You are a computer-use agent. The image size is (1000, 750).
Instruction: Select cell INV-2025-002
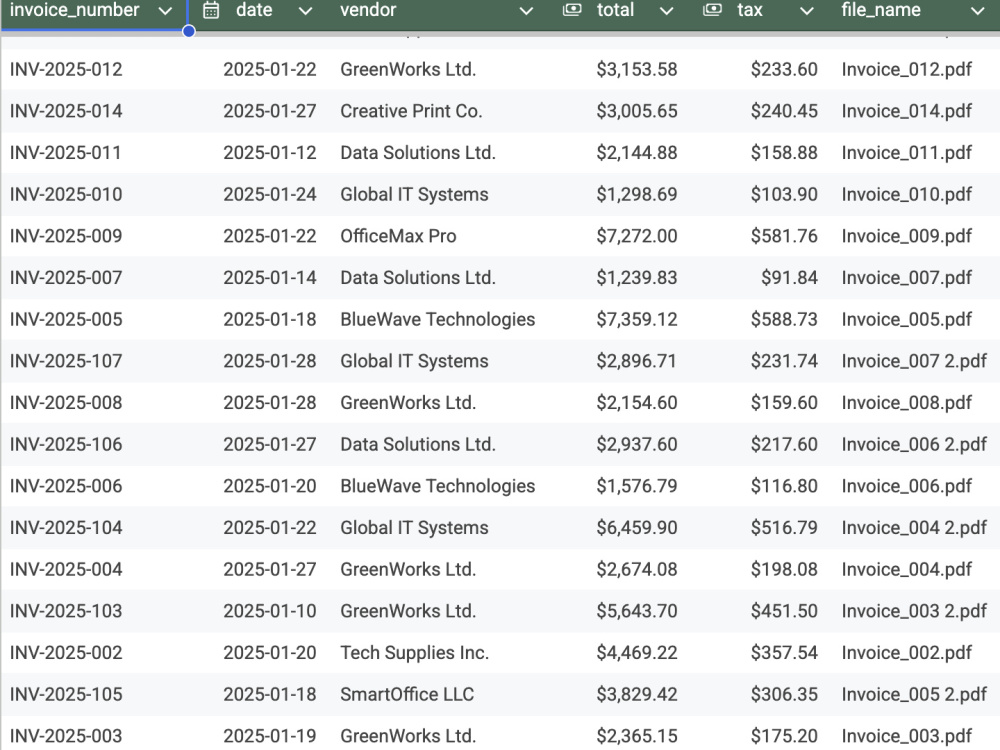click(x=66, y=652)
